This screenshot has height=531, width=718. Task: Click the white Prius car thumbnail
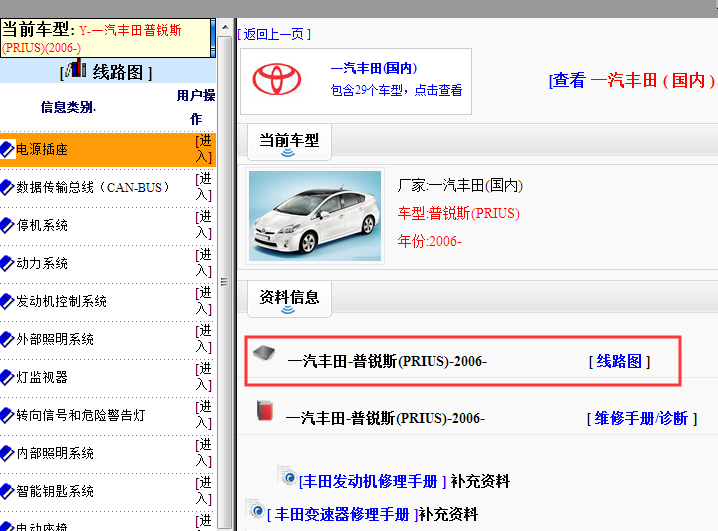315,216
